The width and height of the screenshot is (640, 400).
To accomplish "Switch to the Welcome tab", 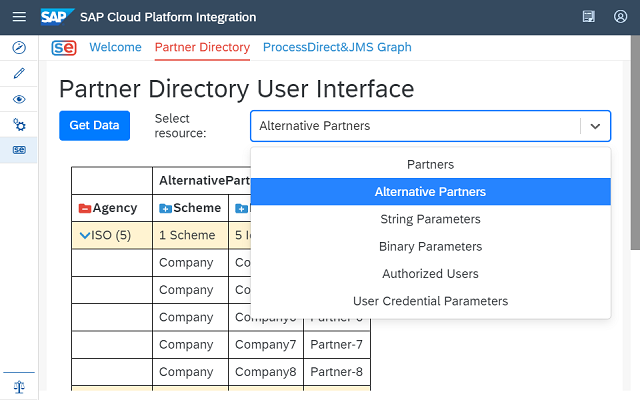I will 115,47.
